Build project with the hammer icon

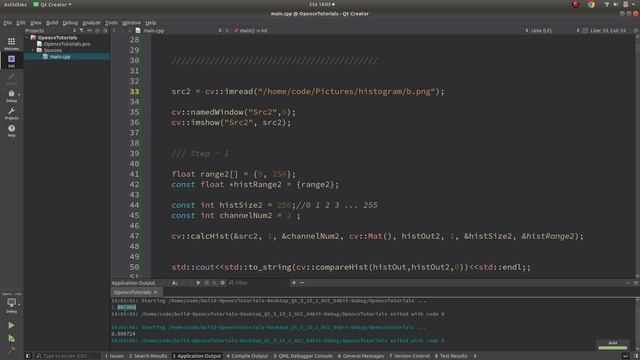11,350
